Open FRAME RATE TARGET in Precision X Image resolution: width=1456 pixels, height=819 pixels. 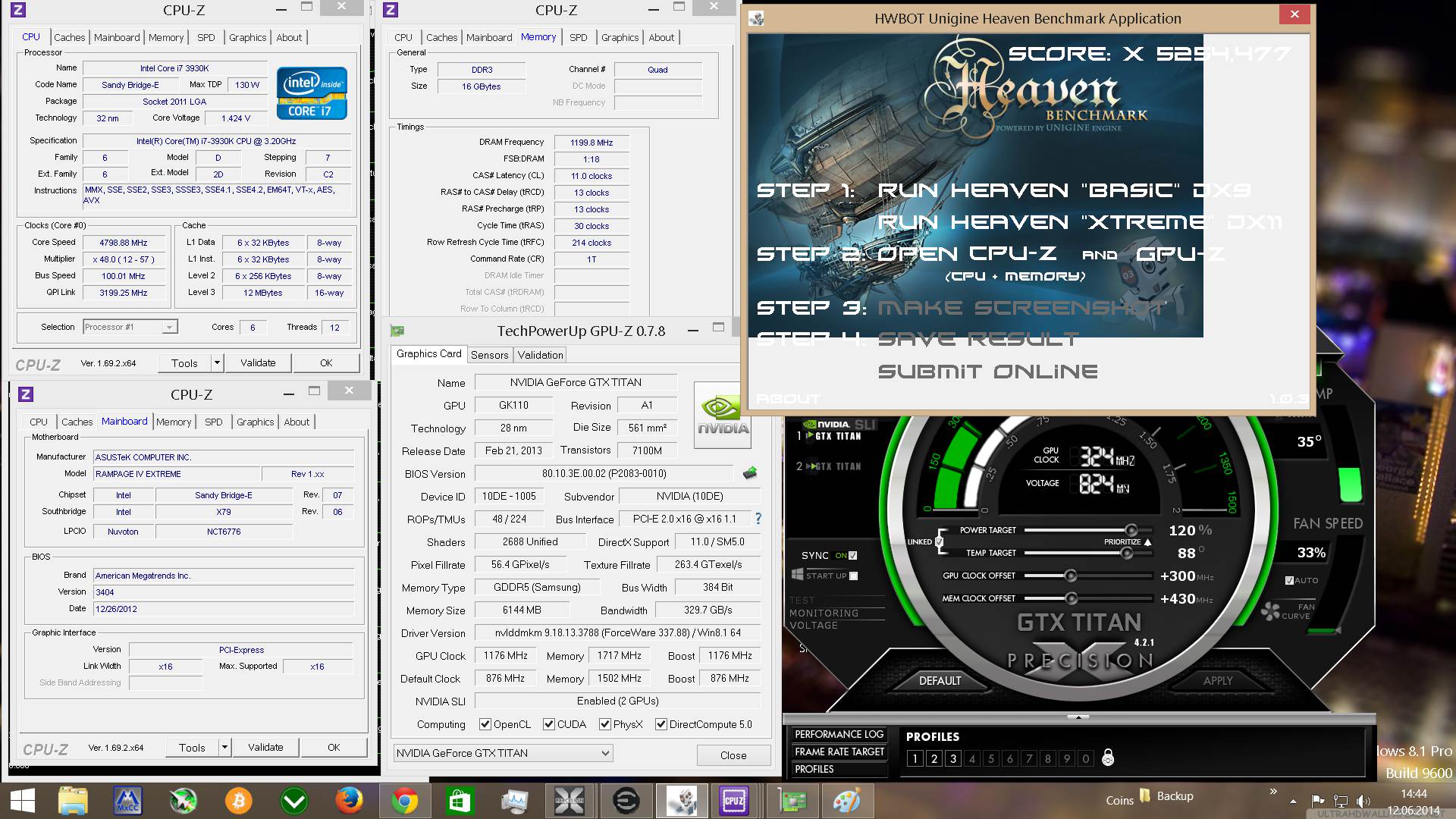[839, 752]
